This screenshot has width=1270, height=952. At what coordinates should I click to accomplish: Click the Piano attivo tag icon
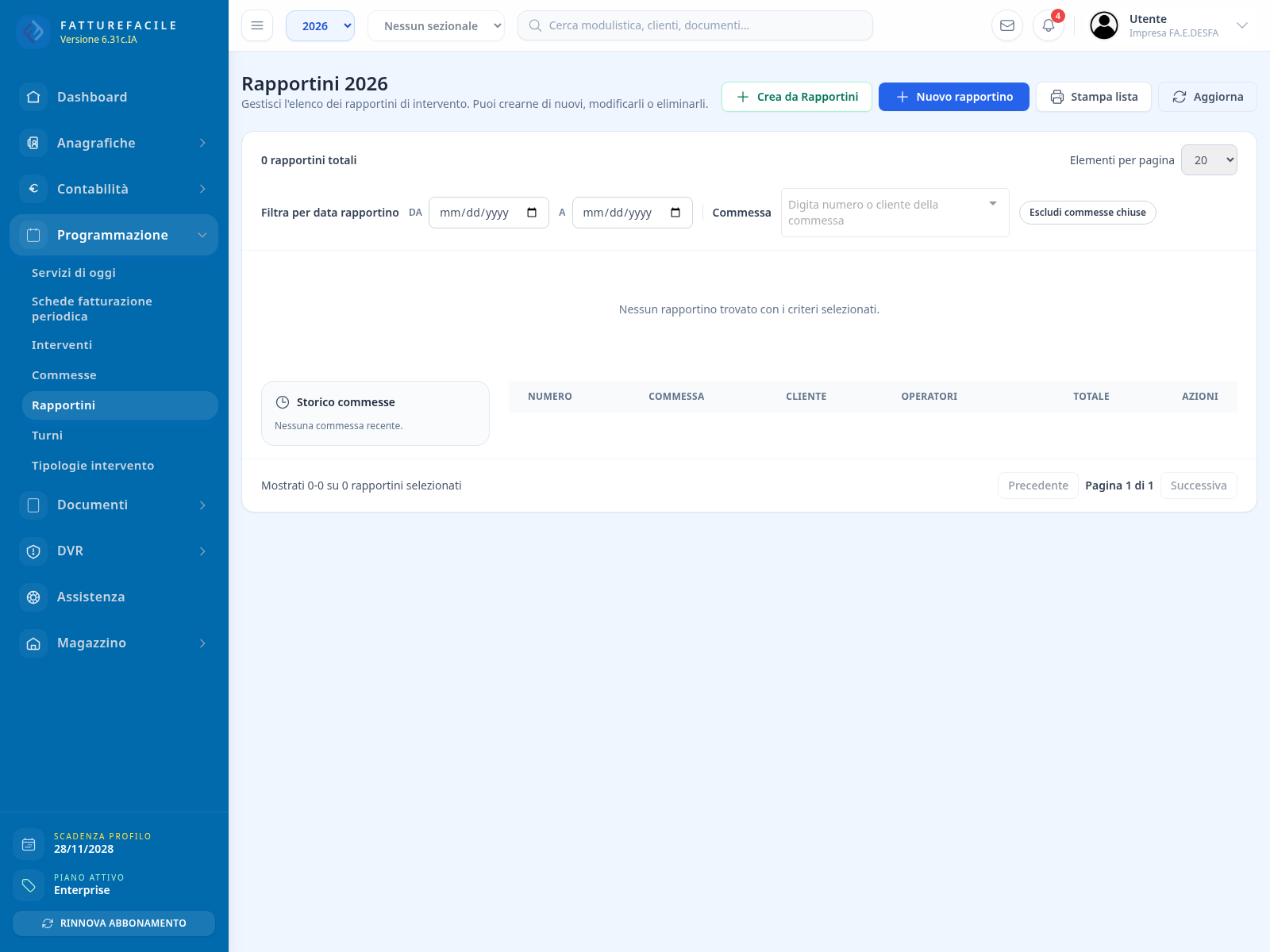29,885
